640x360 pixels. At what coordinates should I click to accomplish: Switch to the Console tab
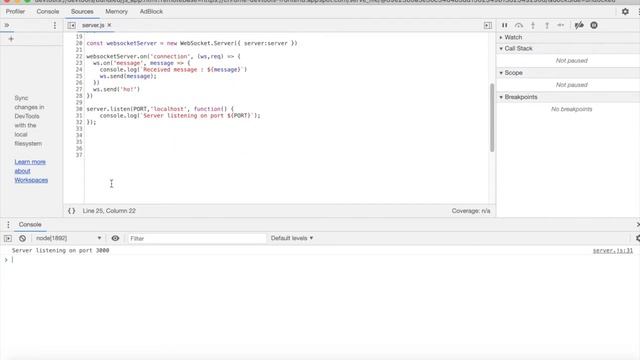click(48, 11)
